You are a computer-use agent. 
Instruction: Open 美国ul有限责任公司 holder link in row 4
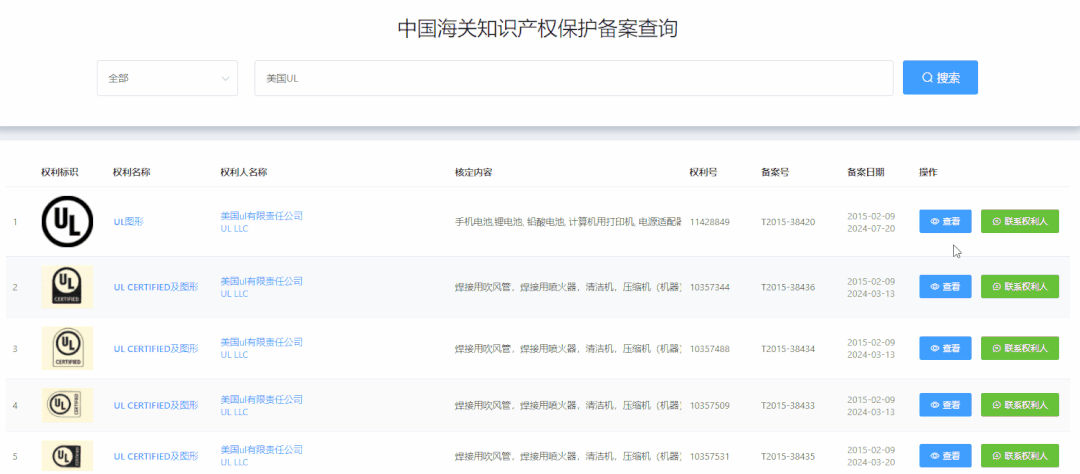[x=262, y=399]
